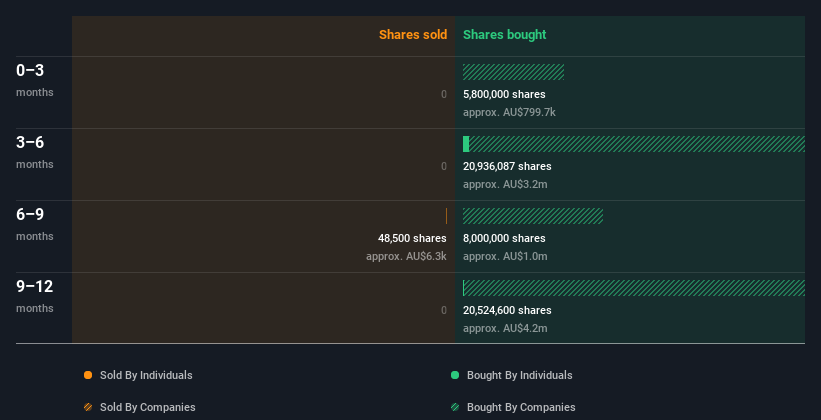Select the Bought By Individuals legend label
The width and height of the screenshot is (821, 420).
point(519,375)
